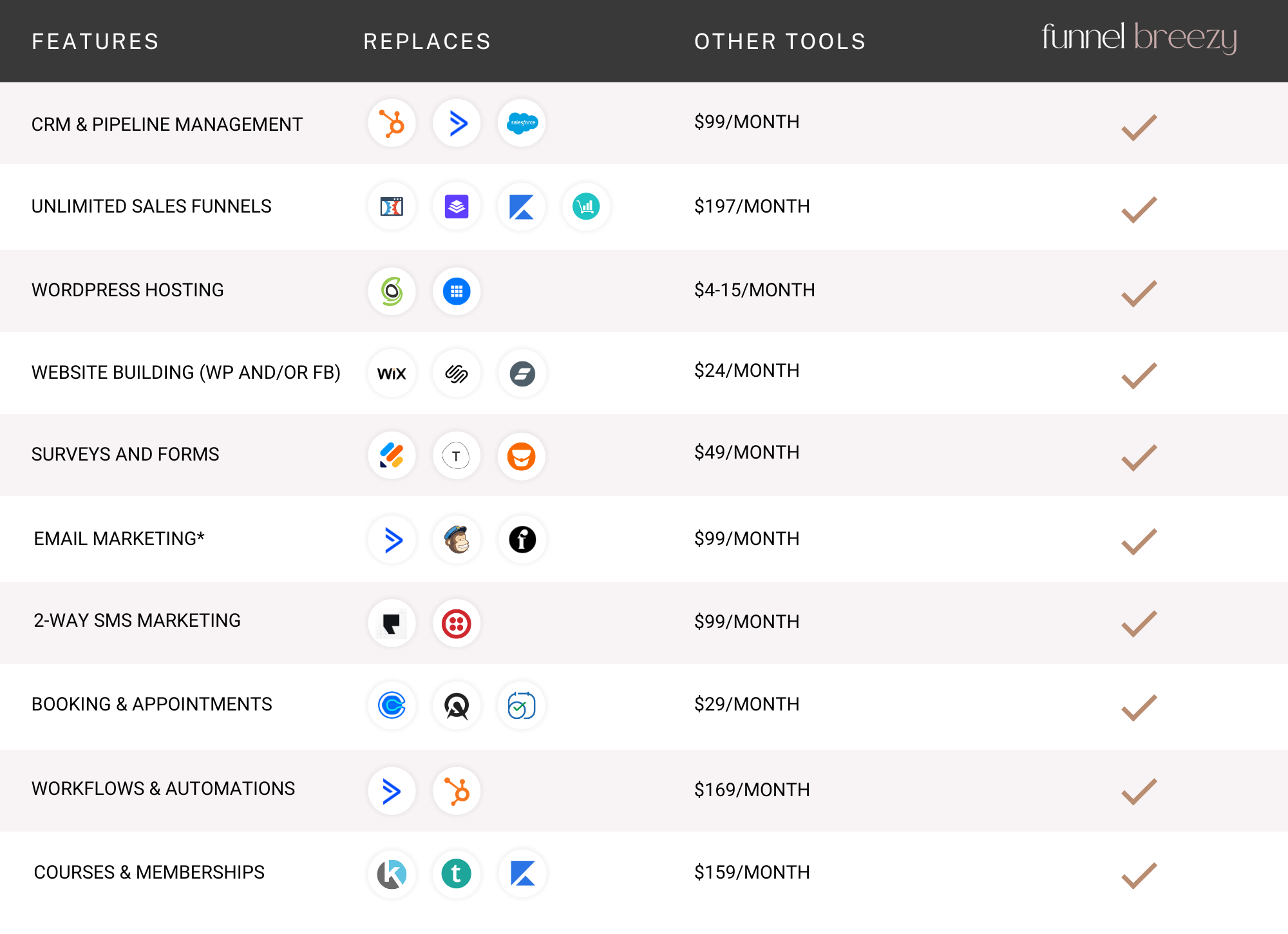Click the Unlimited Sales Funnels label
Viewport: 1288px width, 934px height.
click(x=151, y=206)
